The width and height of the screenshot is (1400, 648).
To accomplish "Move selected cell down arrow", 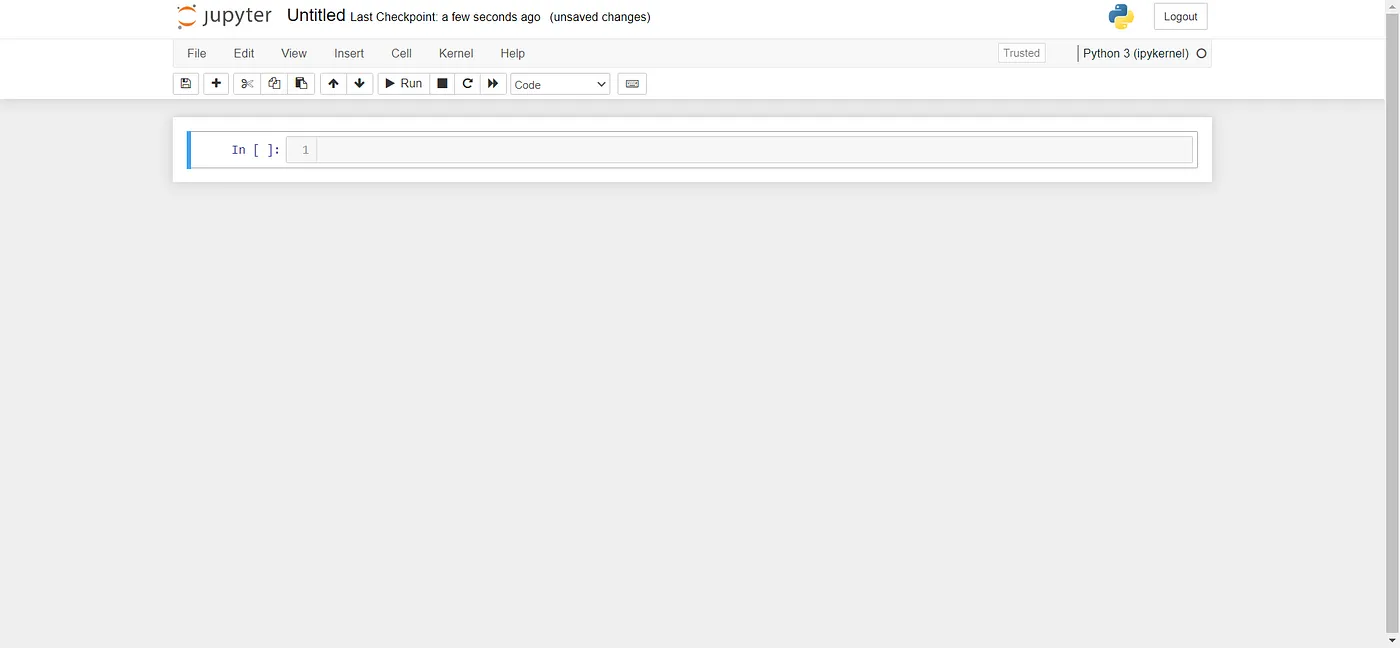I will tap(360, 84).
